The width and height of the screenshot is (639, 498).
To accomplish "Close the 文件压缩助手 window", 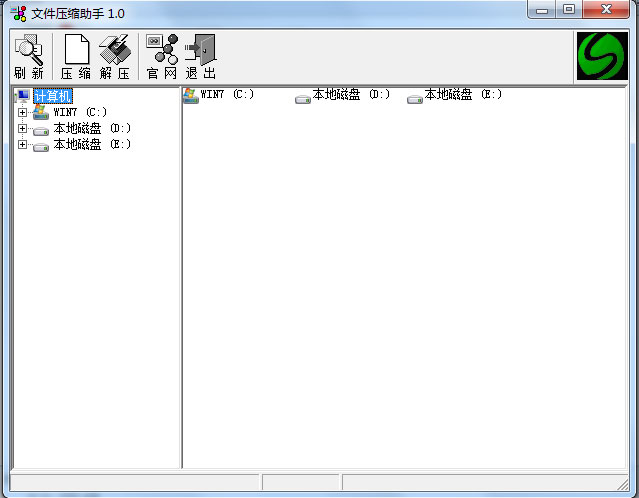I will pos(606,10).
